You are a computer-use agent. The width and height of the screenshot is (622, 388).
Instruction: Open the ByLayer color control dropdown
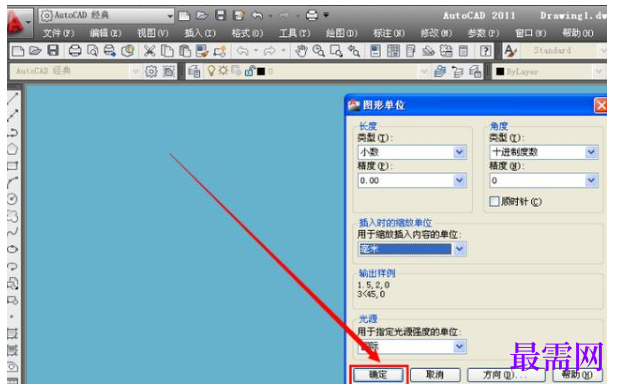coord(599,71)
